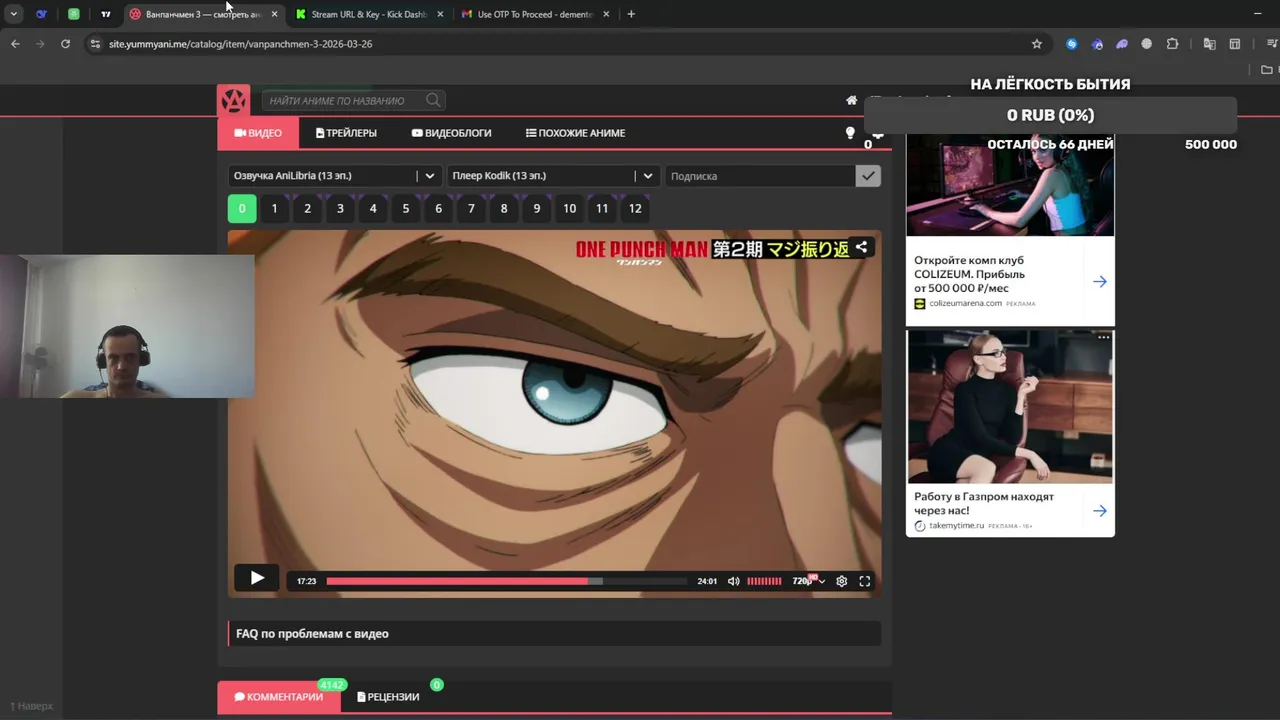This screenshot has width=1280, height=720.
Task: Expand FAQ по проблемам с видео
Action: click(554, 633)
